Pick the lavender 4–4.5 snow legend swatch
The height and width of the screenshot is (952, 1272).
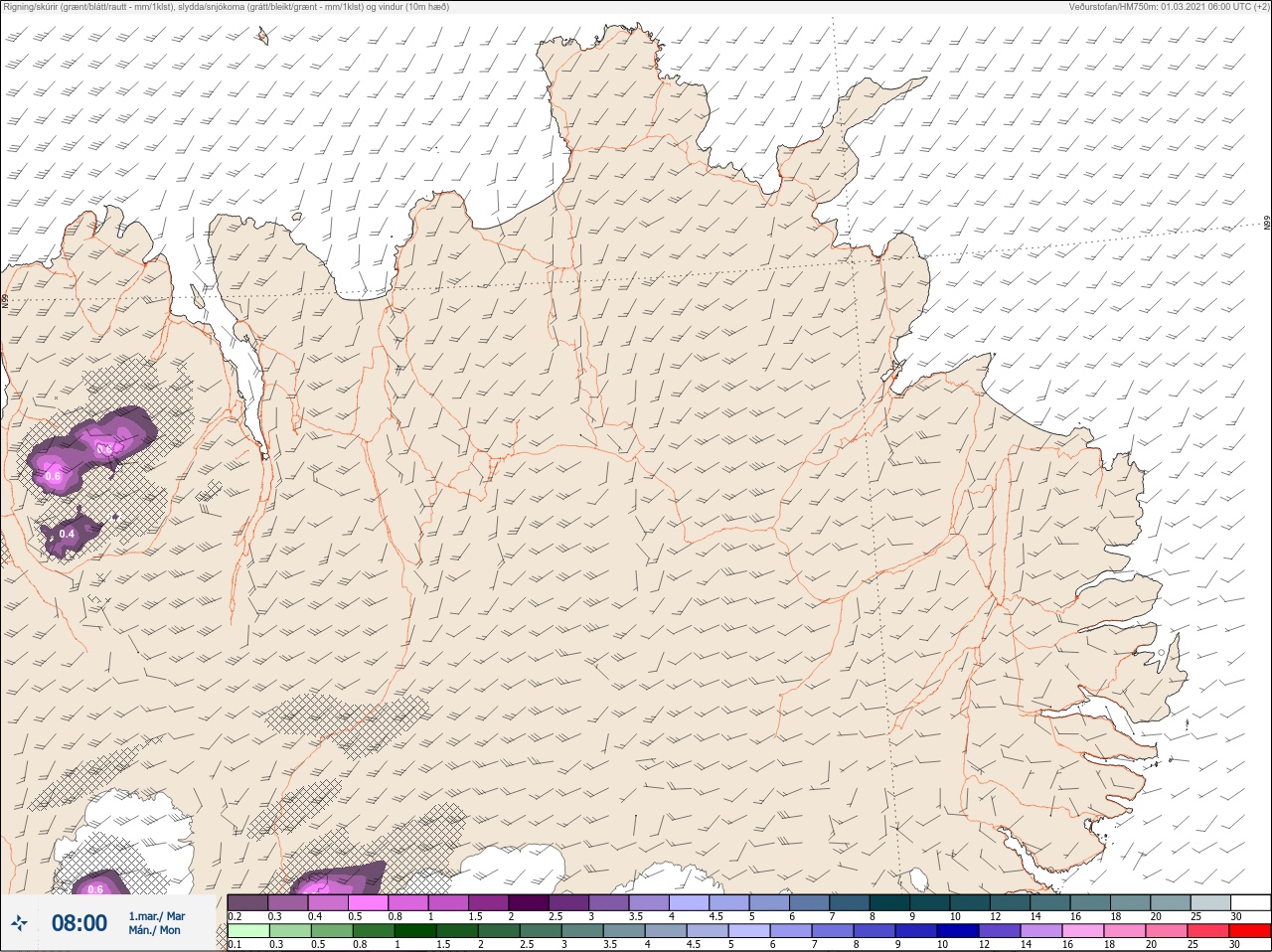[x=690, y=903]
